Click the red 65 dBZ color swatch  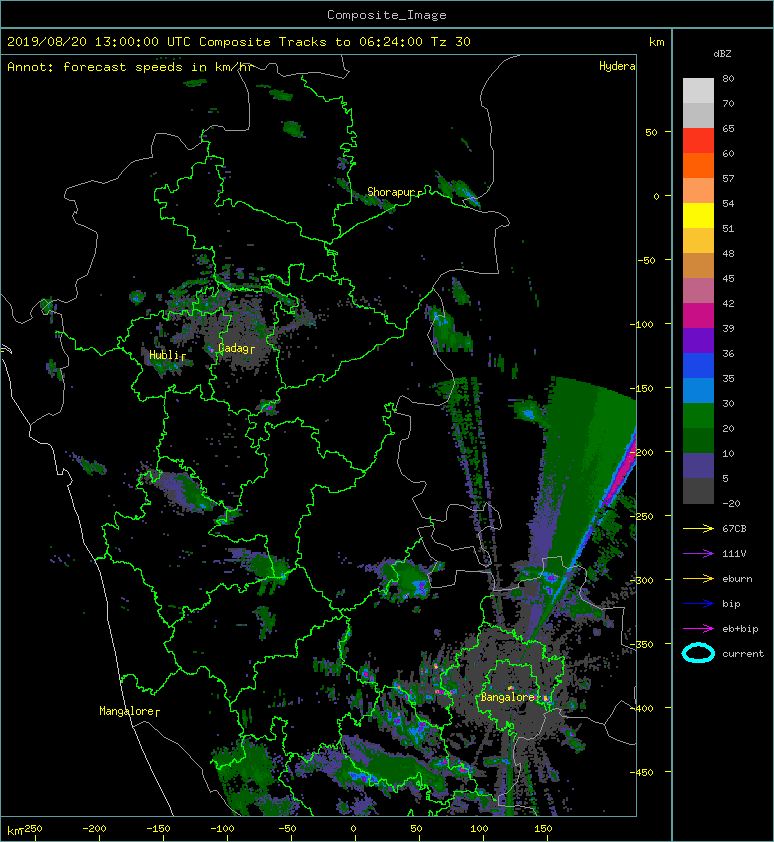(x=698, y=141)
